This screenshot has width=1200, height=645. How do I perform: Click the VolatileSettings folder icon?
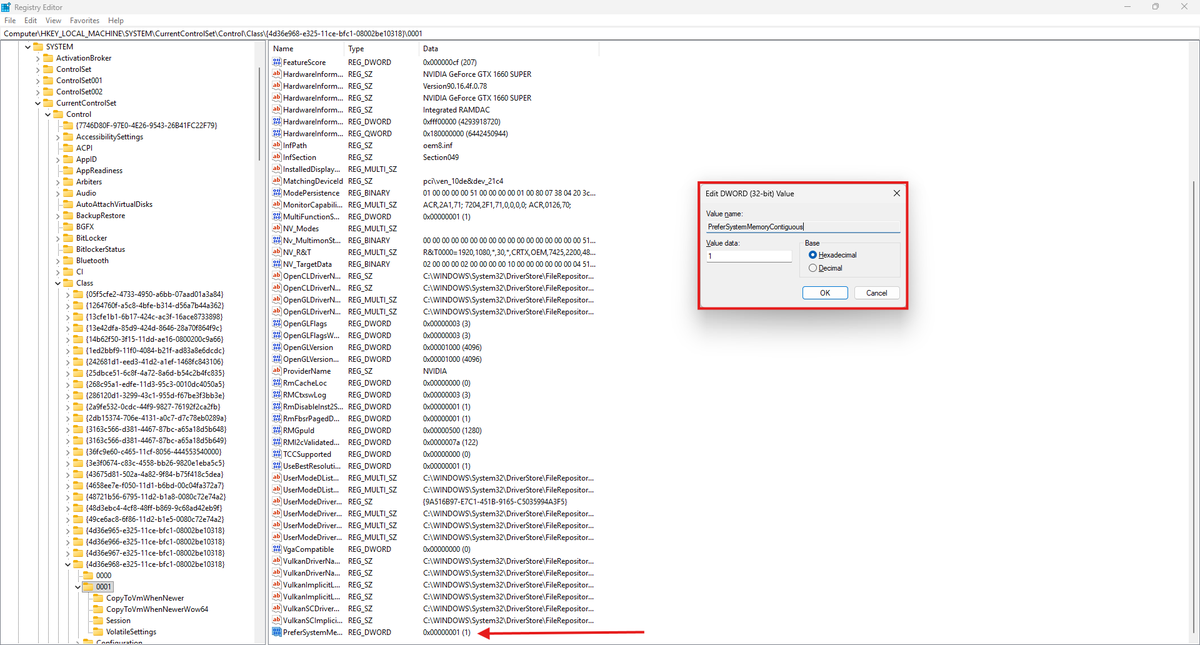point(98,632)
